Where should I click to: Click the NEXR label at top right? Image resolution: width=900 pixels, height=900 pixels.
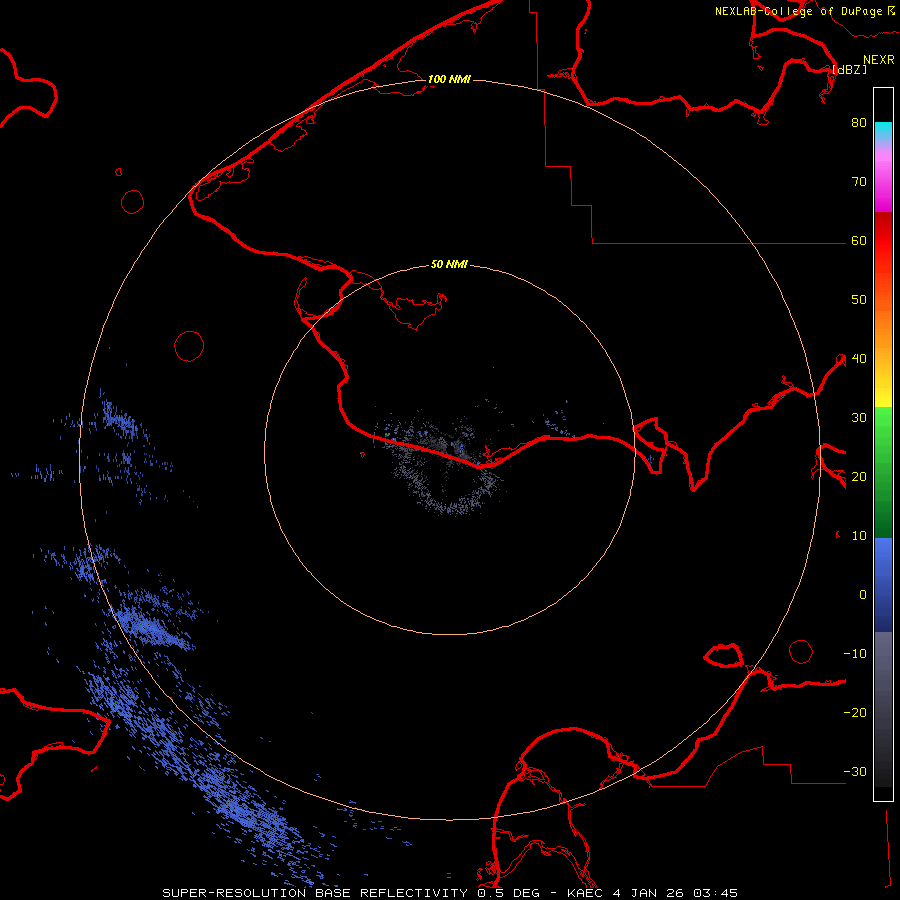click(x=879, y=60)
